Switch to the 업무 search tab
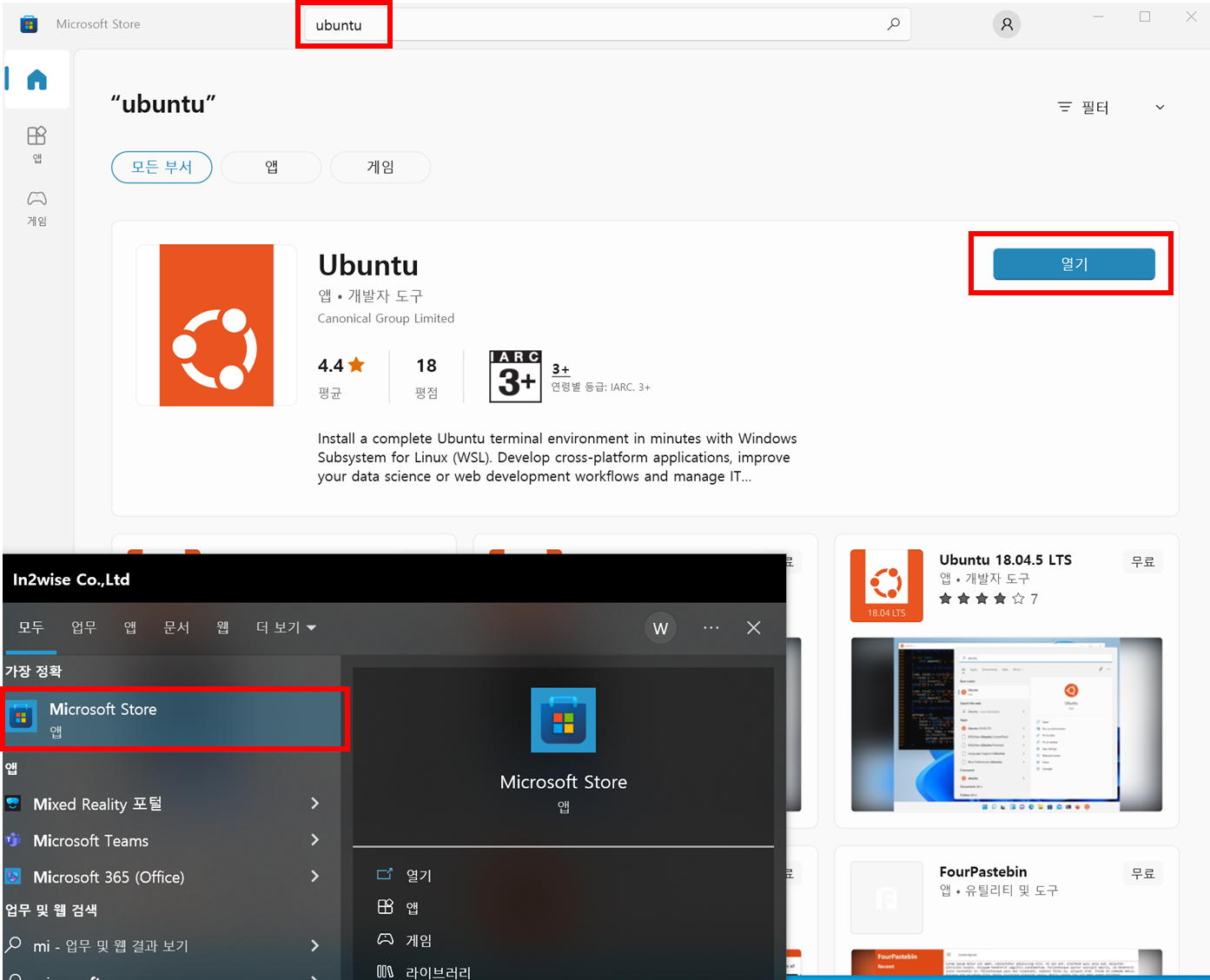The width and height of the screenshot is (1210, 980). (83, 627)
